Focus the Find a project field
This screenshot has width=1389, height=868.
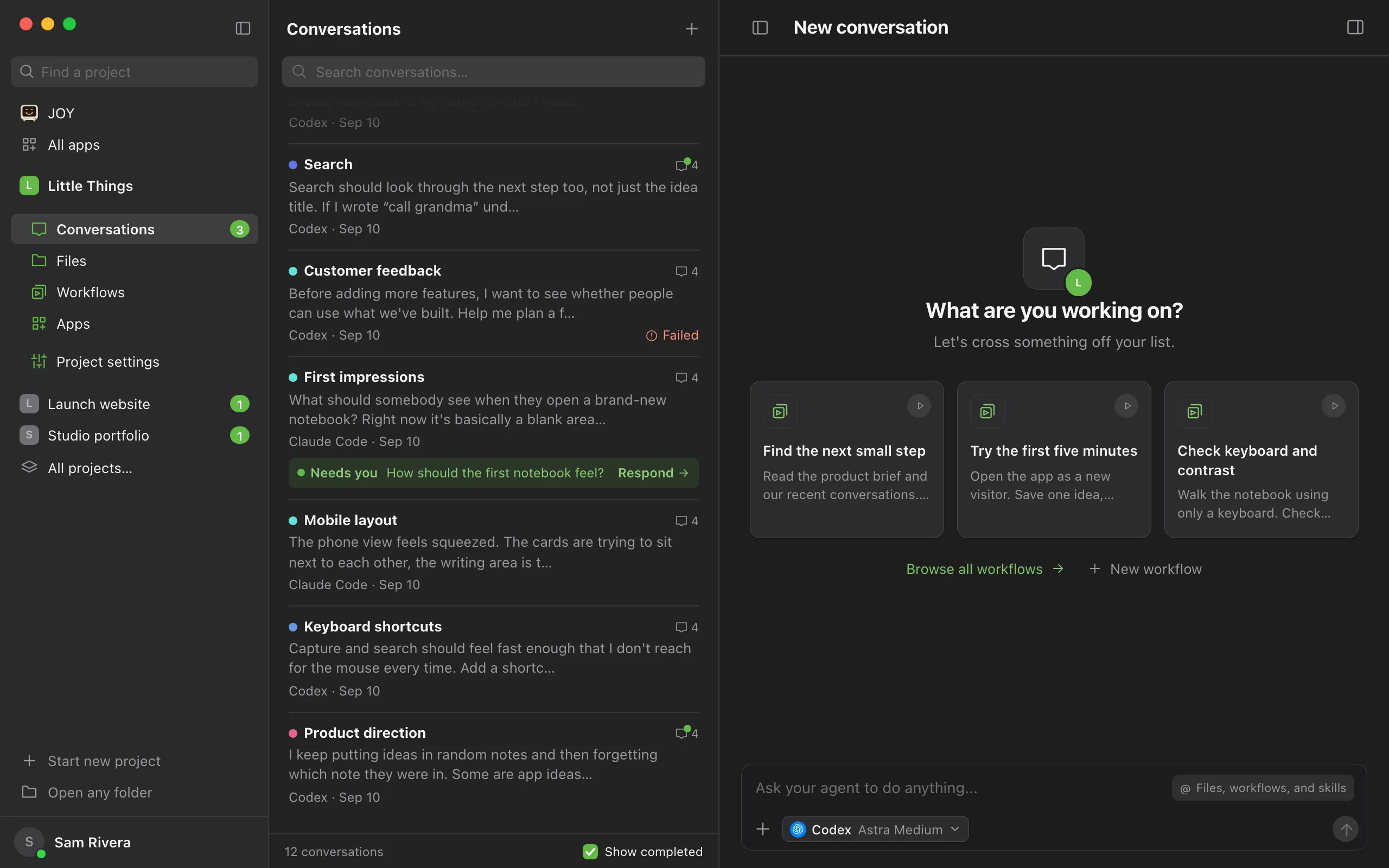(x=135, y=72)
